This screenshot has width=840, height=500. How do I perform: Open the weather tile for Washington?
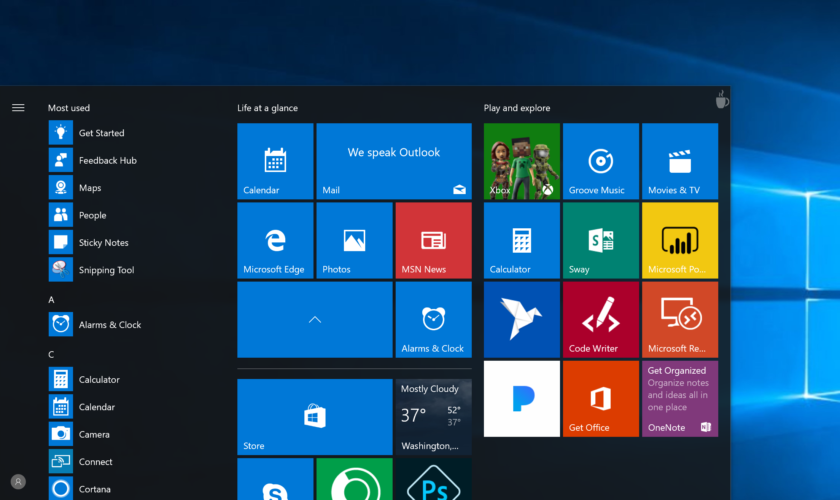[432, 417]
